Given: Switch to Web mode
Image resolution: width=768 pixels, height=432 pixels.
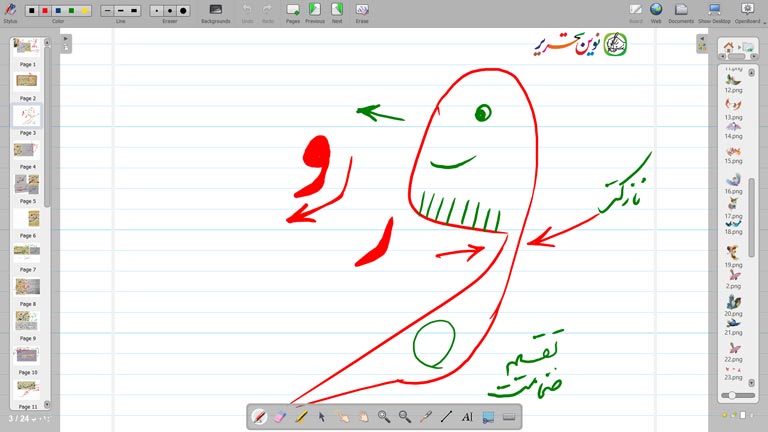Looking at the screenshot, I should [x=656, y=11].
